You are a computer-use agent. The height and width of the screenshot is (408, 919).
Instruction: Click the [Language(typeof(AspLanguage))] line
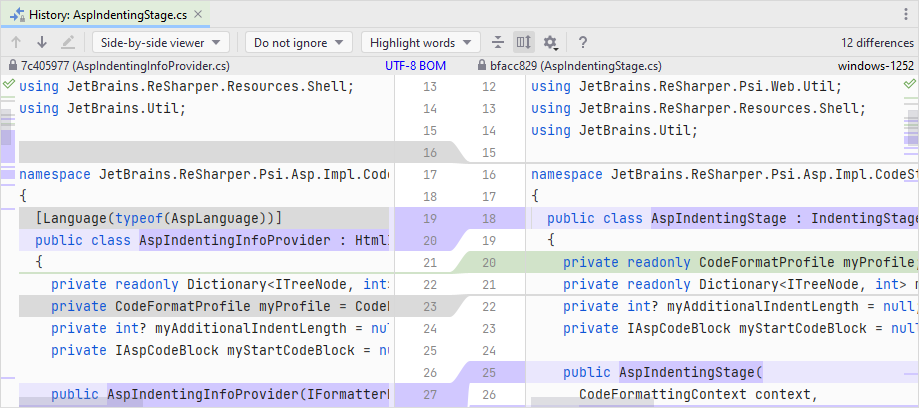pyautogui.click(x=204, y=219)
